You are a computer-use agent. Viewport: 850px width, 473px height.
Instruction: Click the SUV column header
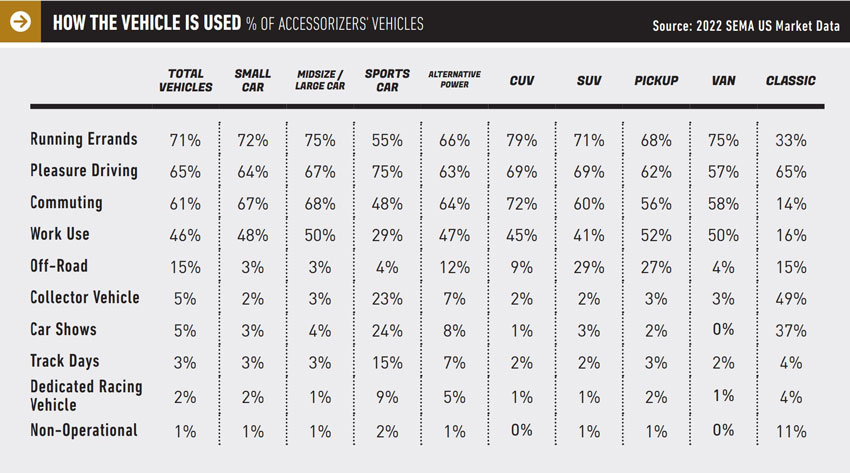tap(589, 80)
